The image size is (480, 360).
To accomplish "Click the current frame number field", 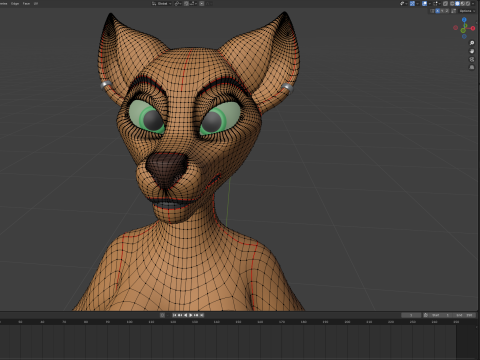I will click(411, 315).
